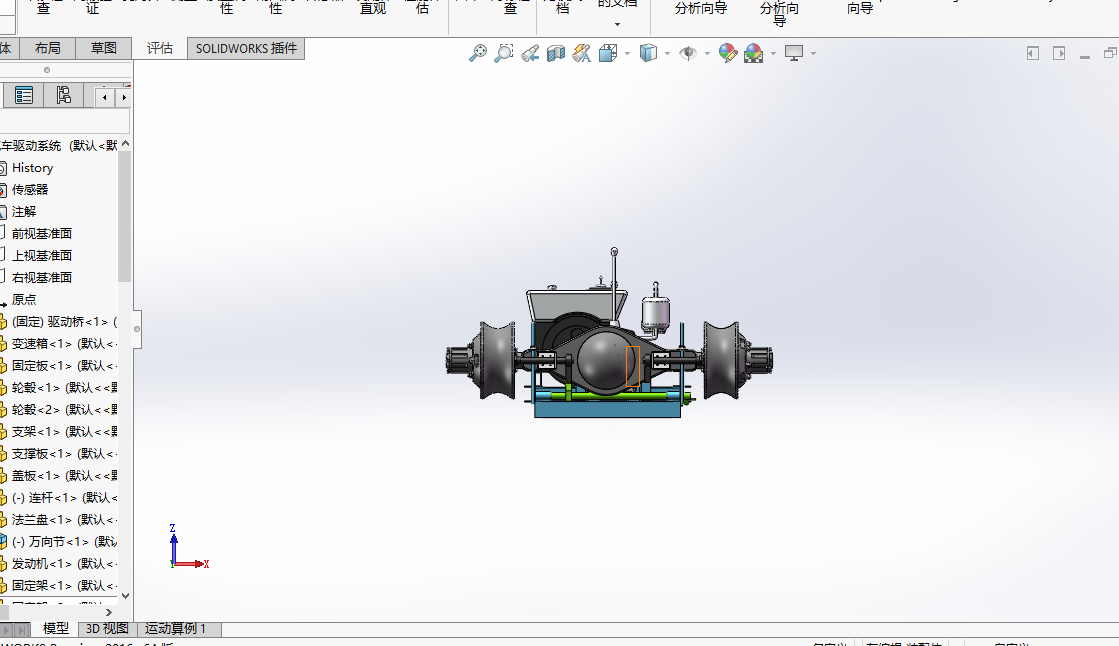
Task: Open PropertyManager tab icon
Action: tap(24, 95)
